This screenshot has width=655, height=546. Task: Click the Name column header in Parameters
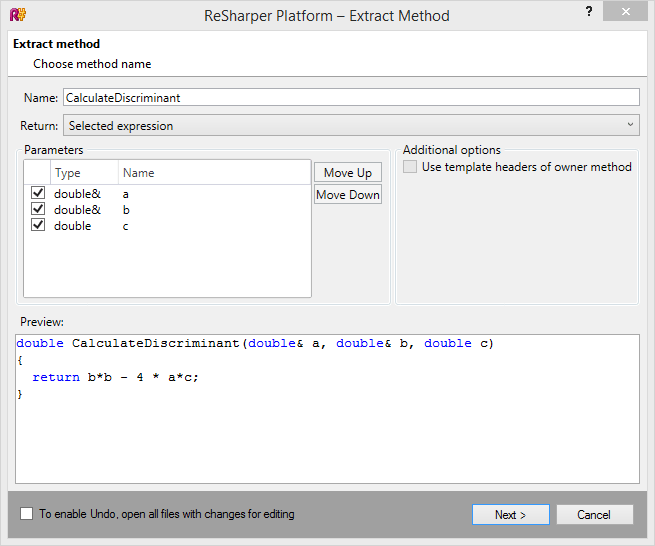coord(215,173)
